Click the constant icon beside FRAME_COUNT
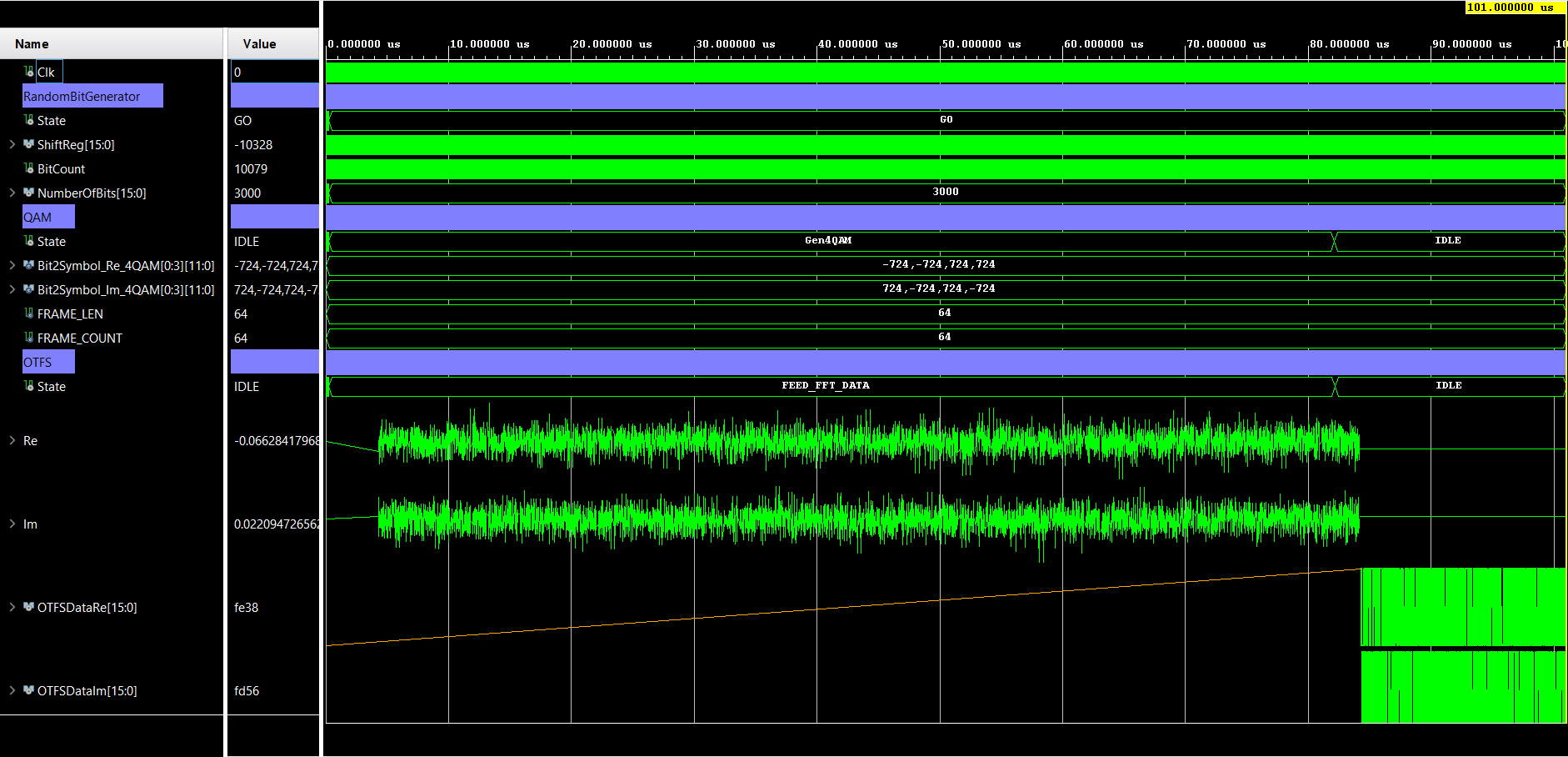This screenshot has width=1568, height=757. [x=27, y=338]
